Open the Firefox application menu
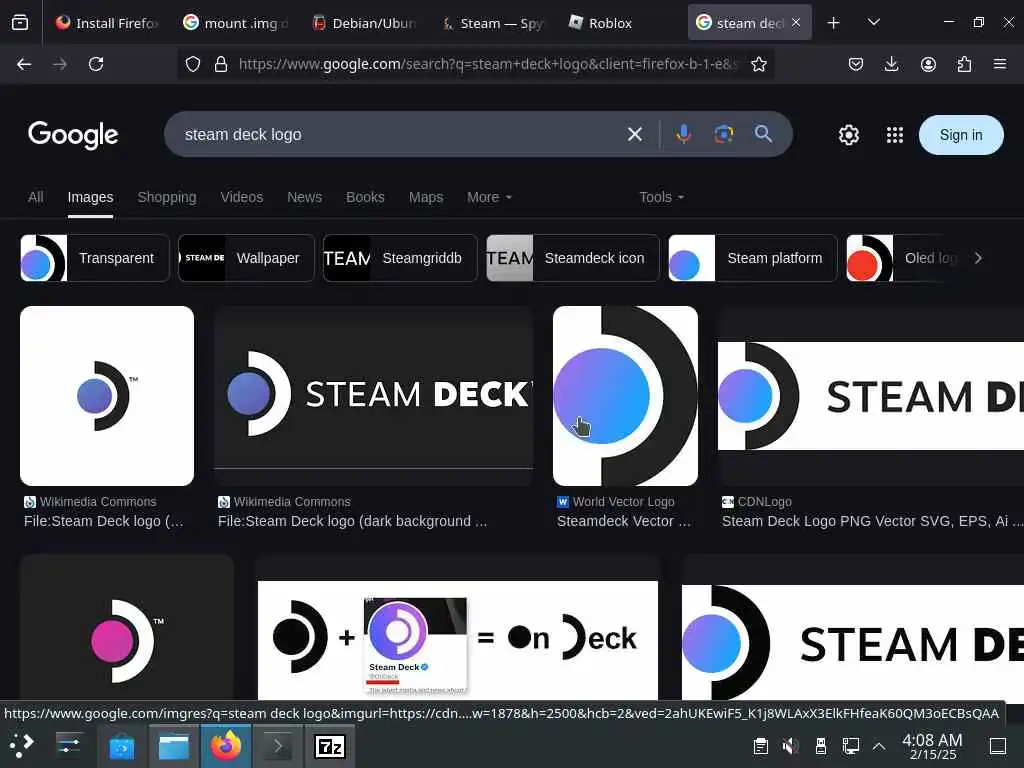This screenshot has width=1024, height=768. coord(1000,64)
